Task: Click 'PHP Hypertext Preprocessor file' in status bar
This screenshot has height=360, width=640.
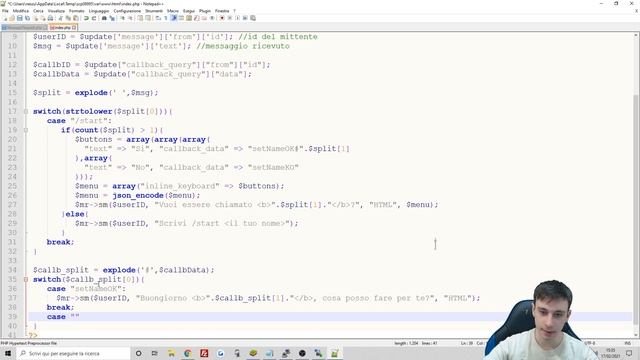Action: coord(29,343)
